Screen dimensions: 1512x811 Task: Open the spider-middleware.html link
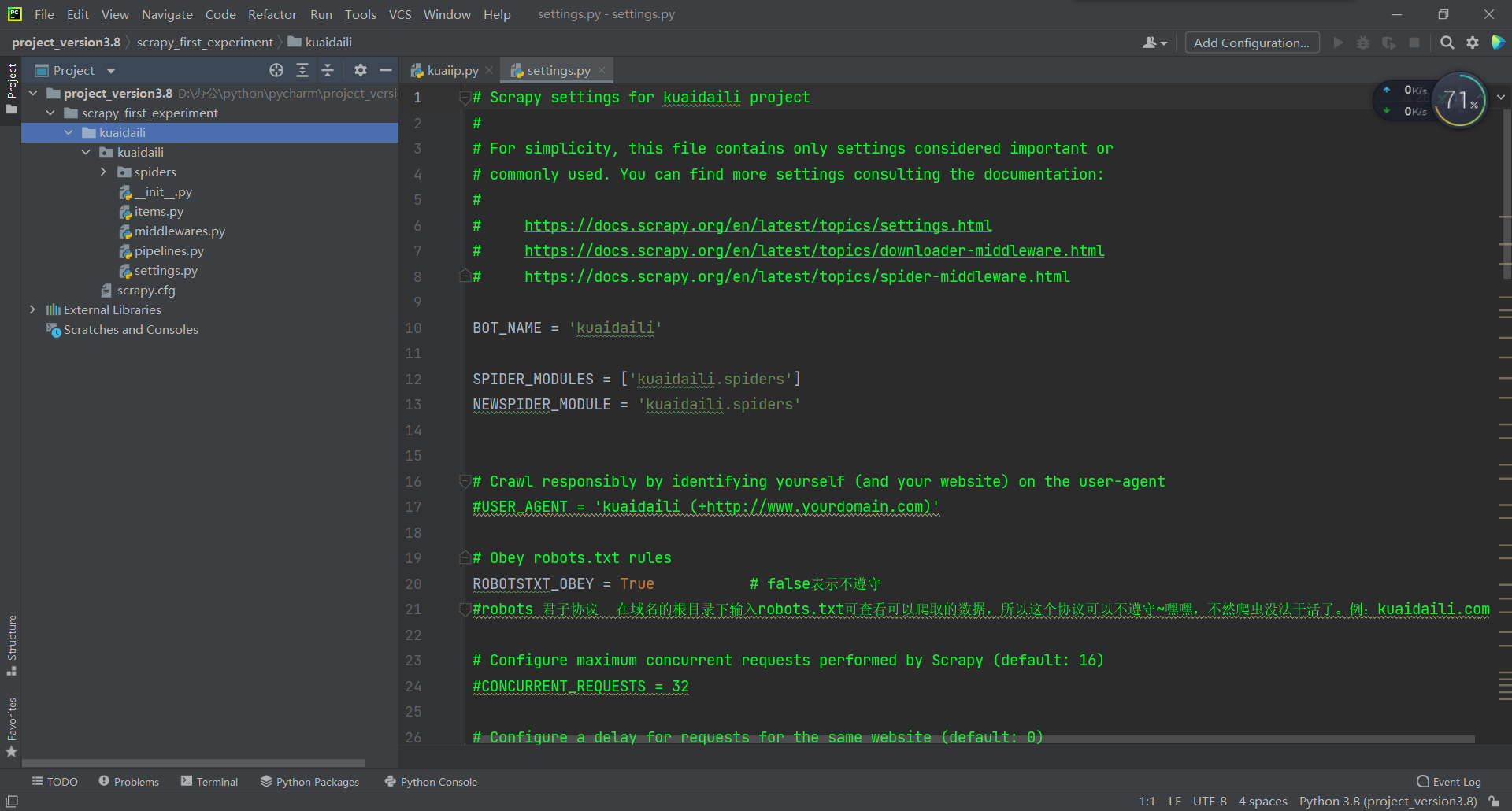click(x=797, y=277)
